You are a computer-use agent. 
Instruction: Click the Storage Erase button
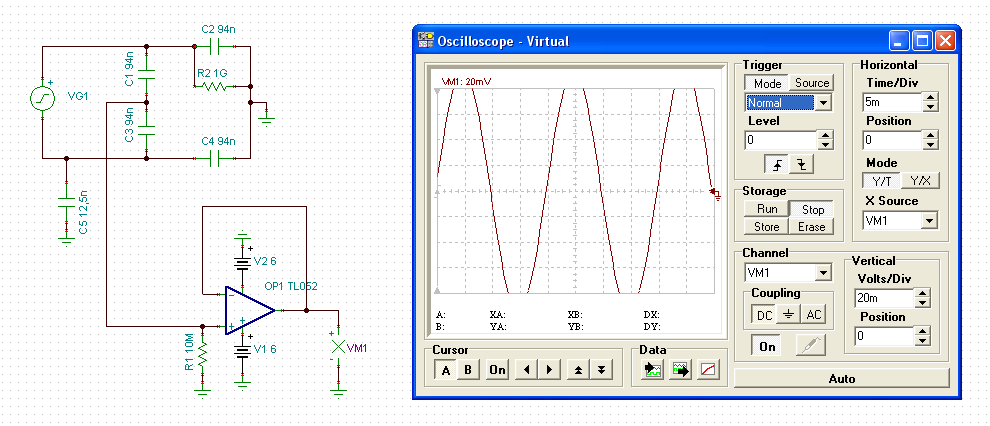point(812,227)
